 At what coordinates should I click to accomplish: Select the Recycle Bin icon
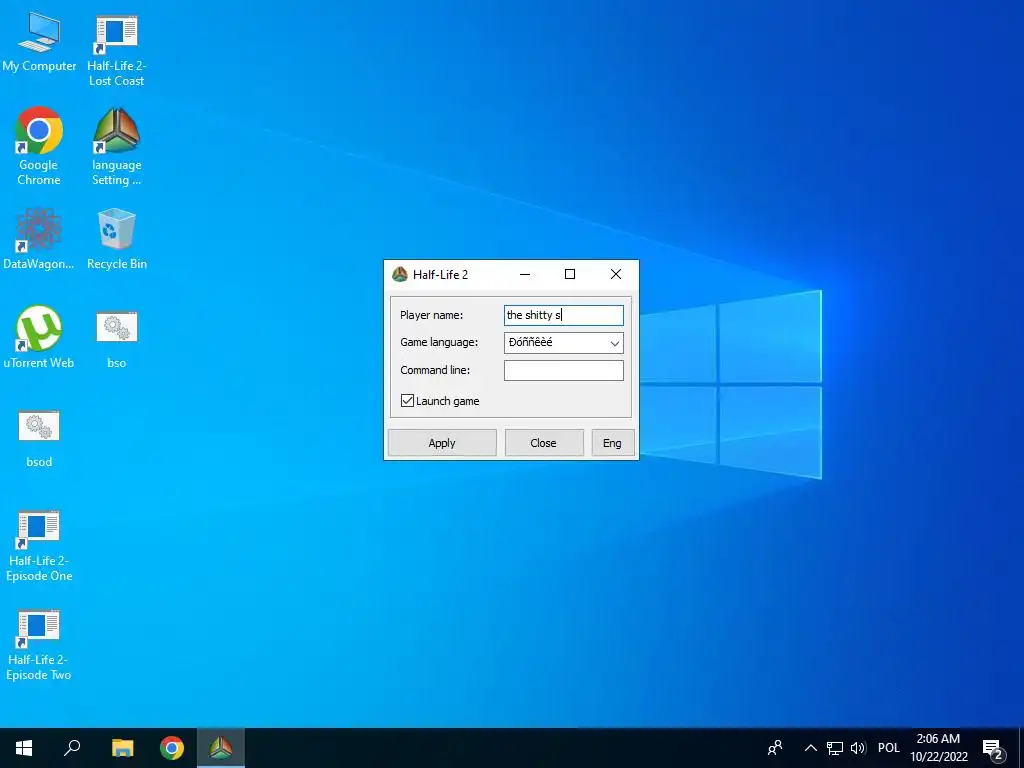coord(116,238)
